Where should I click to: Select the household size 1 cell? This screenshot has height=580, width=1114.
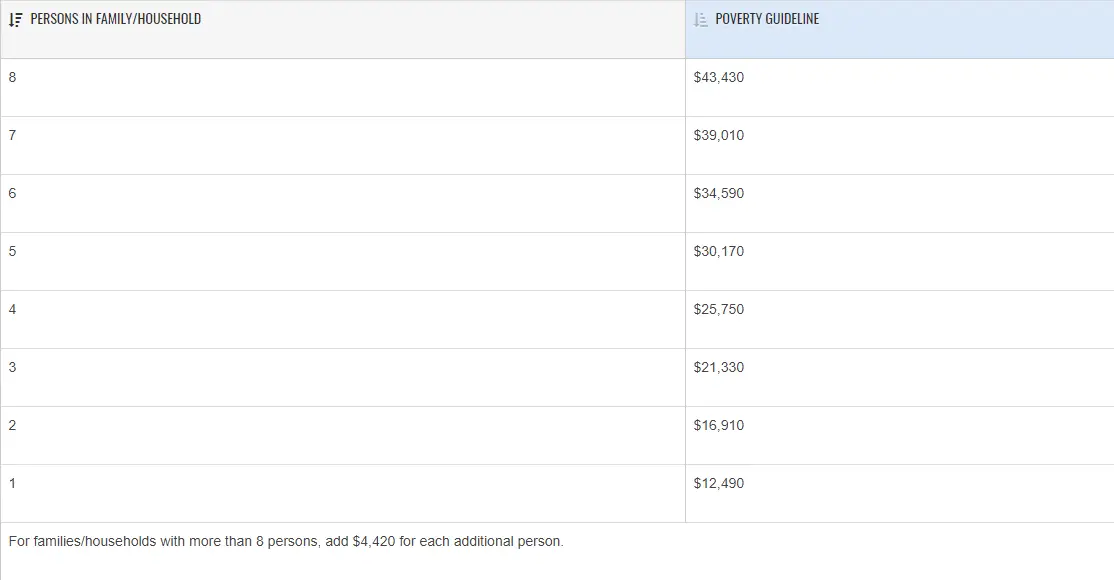tap(12, 484)
